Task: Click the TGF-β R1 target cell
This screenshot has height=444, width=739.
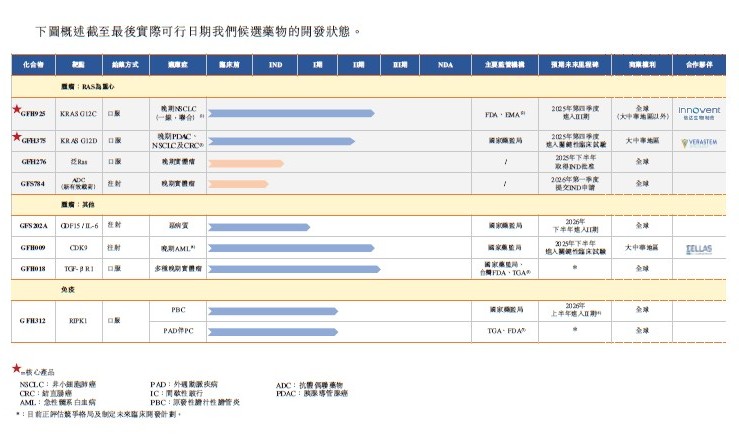Action: tap(79, 269)
